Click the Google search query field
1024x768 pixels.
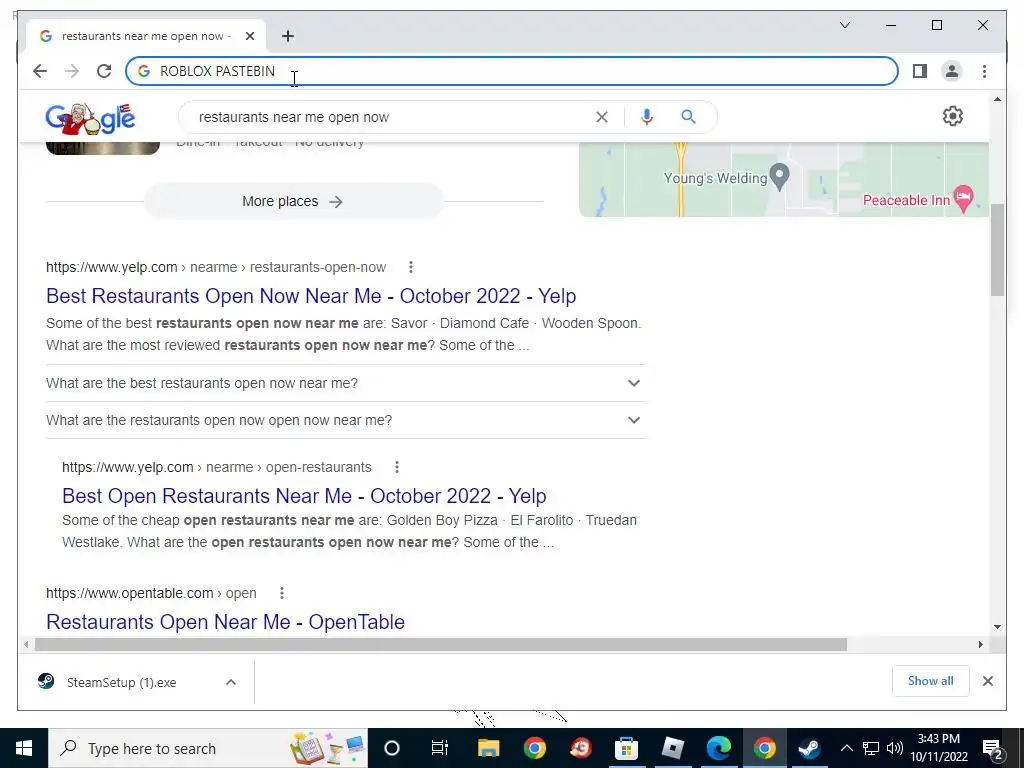pos(392,117)
